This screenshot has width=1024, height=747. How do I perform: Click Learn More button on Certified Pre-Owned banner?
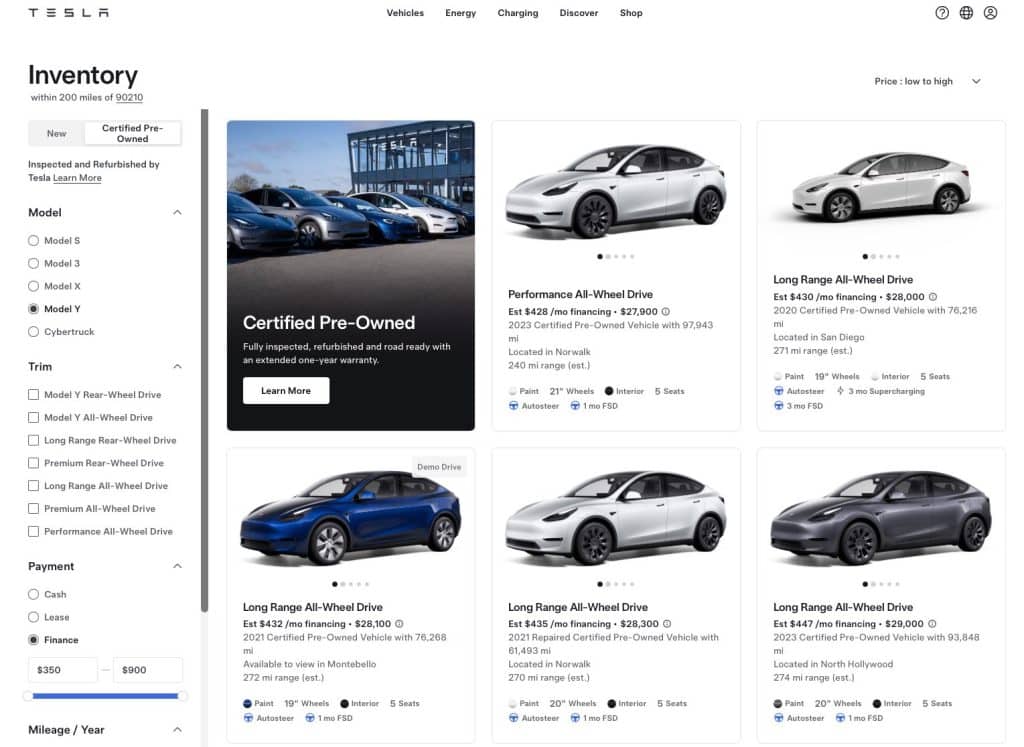coord(286,390)
